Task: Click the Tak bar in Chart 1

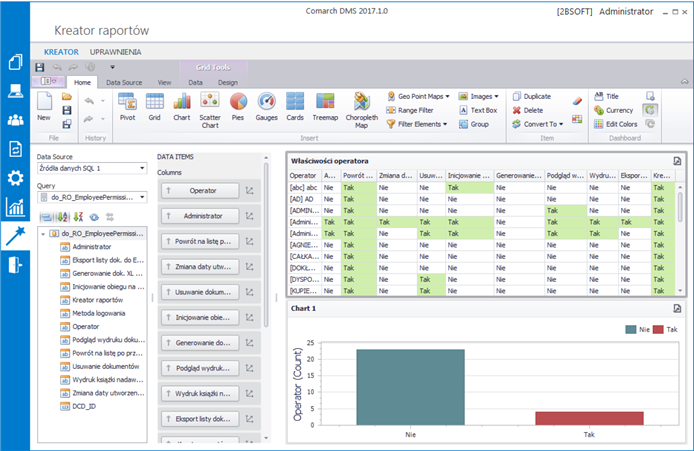Action: [x=589, y=418]
